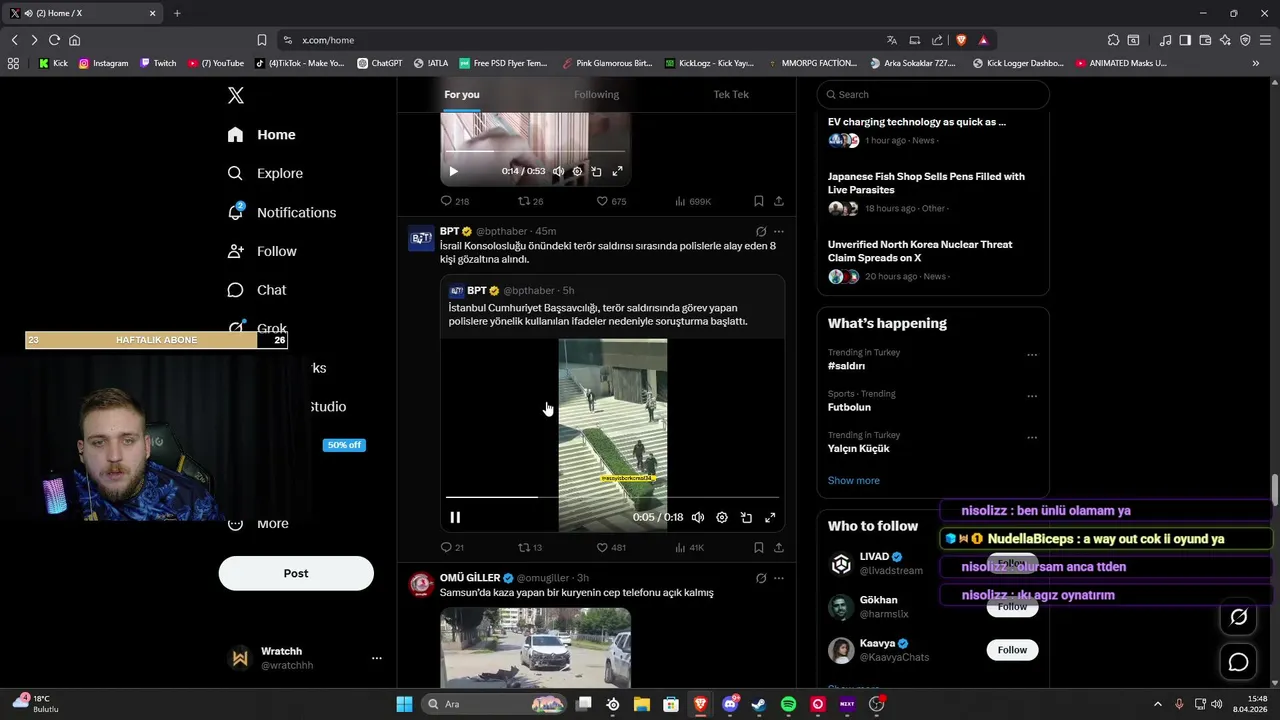
Task: Open OMÜ GİLLER crash photo
Action: pyautogui.click(x=535, y=648)
